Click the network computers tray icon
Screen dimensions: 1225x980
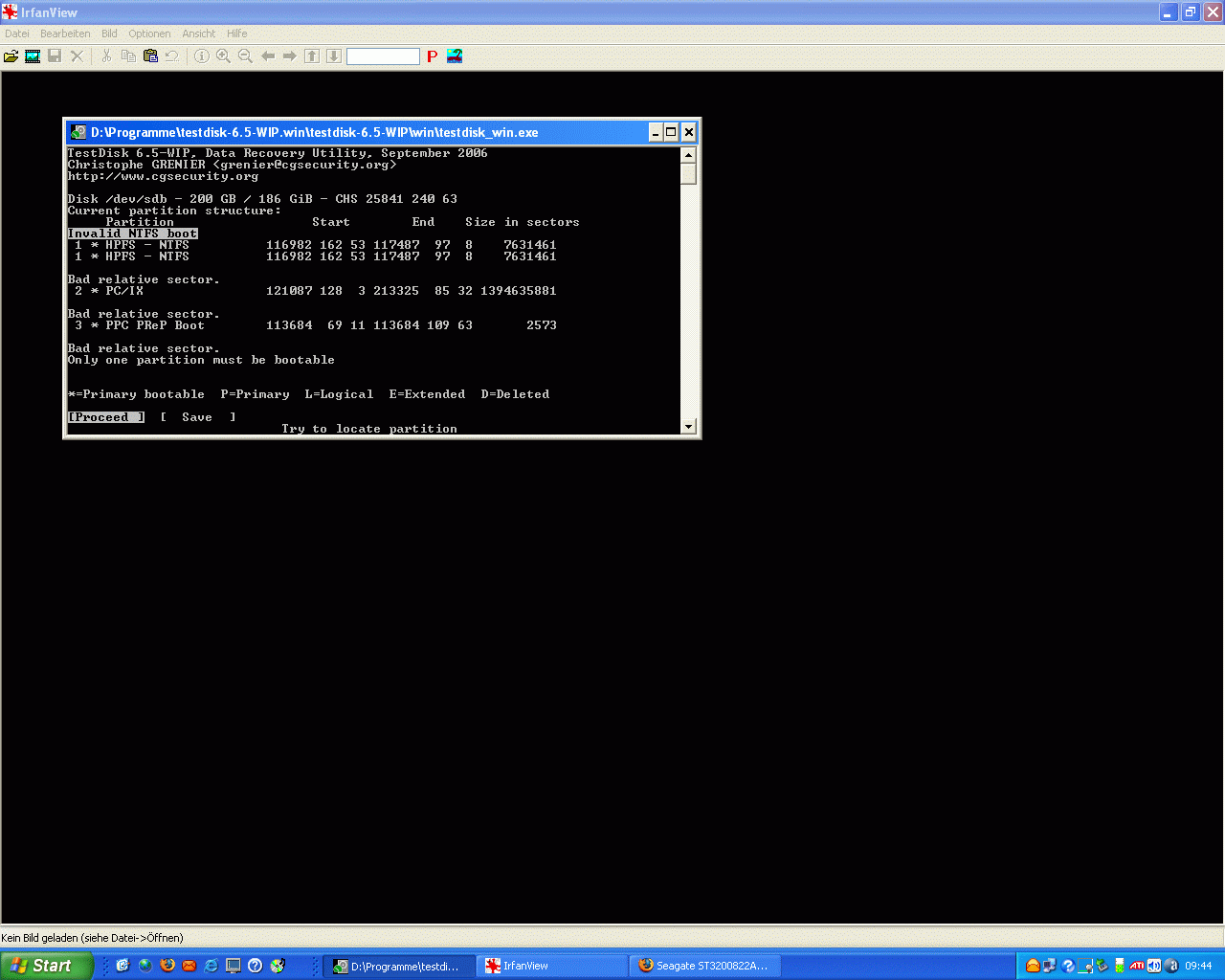pyautogui.click(x=1050, y=966)
